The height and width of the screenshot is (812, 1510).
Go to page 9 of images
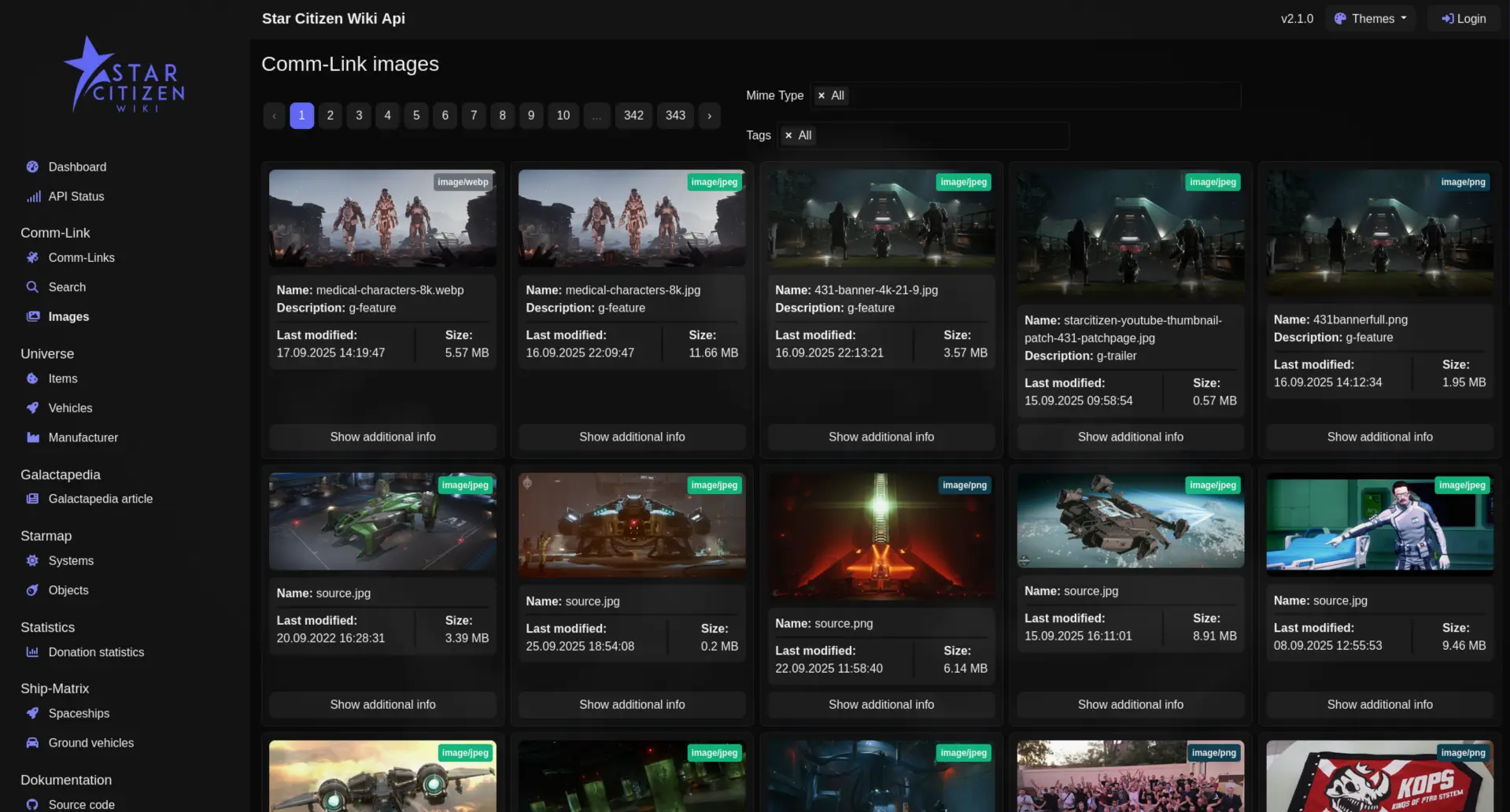(531, 116)
